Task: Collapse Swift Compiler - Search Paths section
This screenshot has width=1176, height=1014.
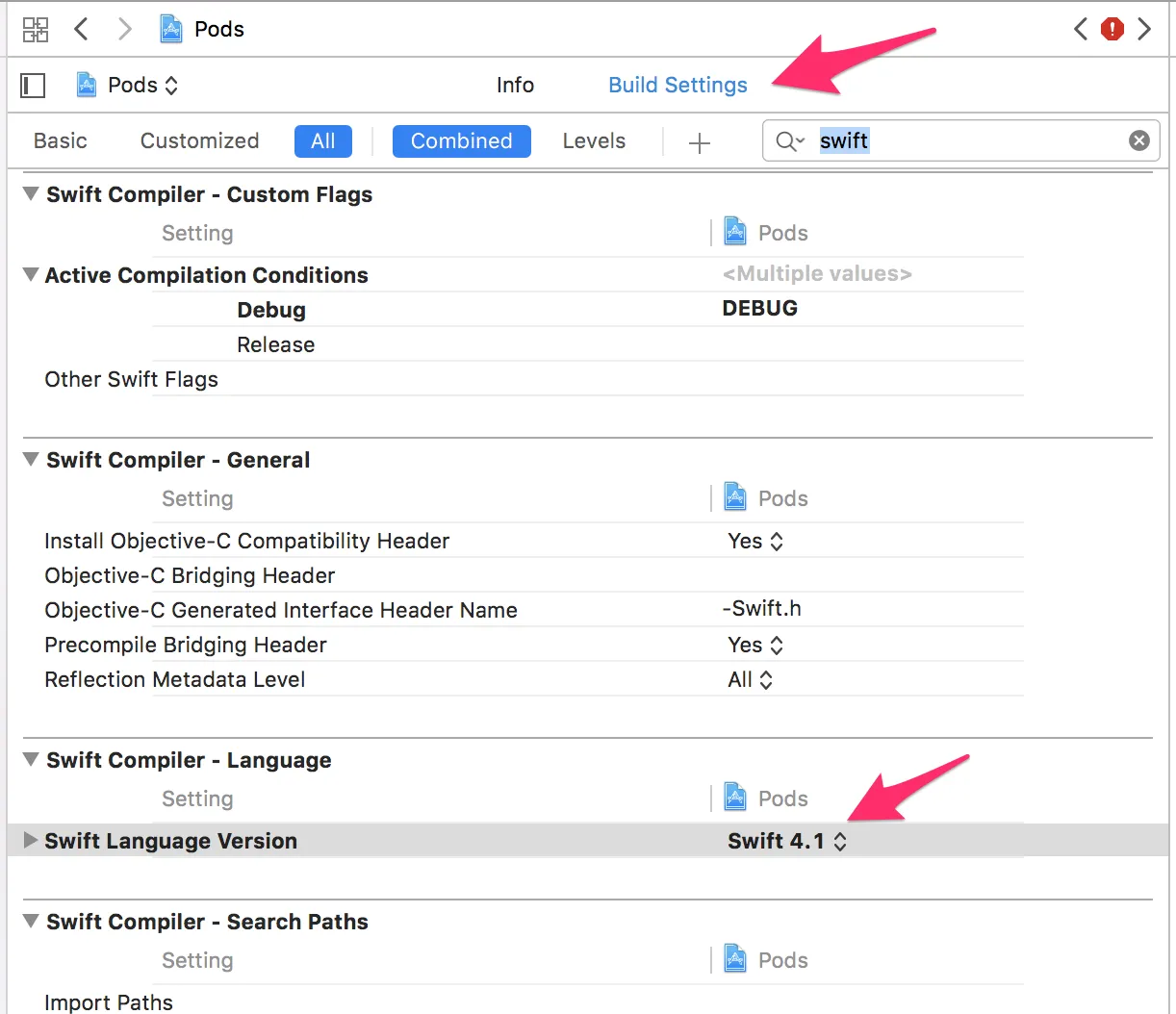Action: tap(31, 921)
